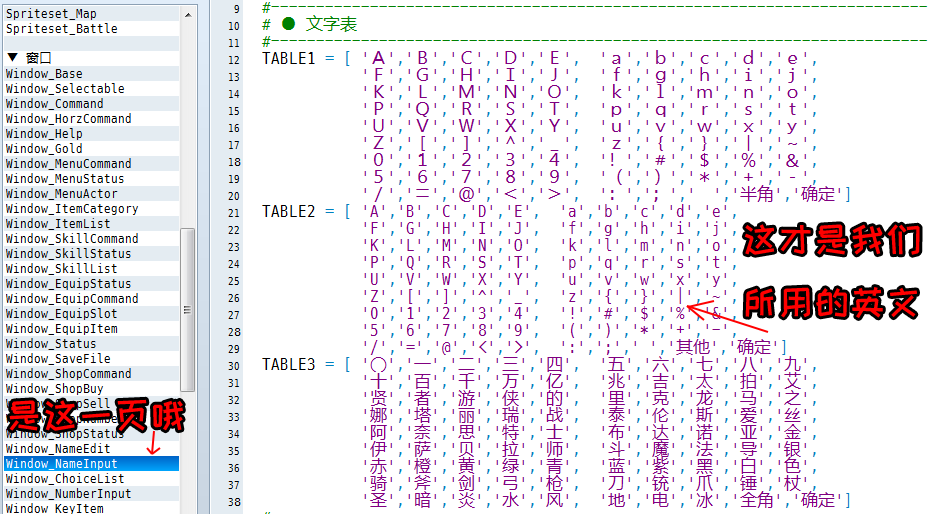Open Window_ItemList script

coord(91,223)
